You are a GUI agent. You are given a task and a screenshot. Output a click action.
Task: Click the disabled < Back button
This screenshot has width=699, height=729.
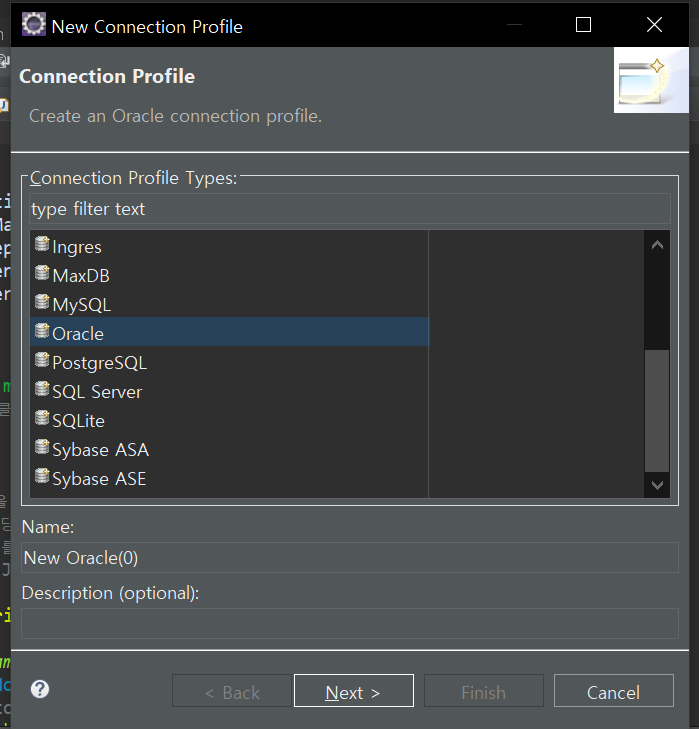point(232,690)
